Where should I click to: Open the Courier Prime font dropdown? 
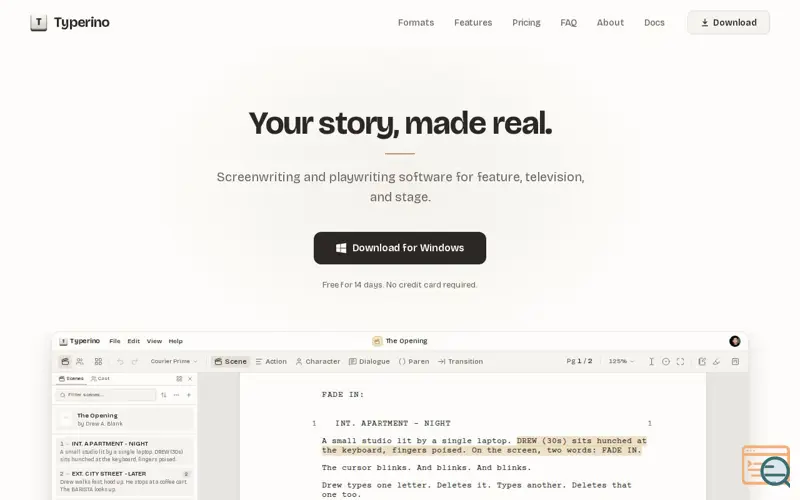click(x=173, y=361)
